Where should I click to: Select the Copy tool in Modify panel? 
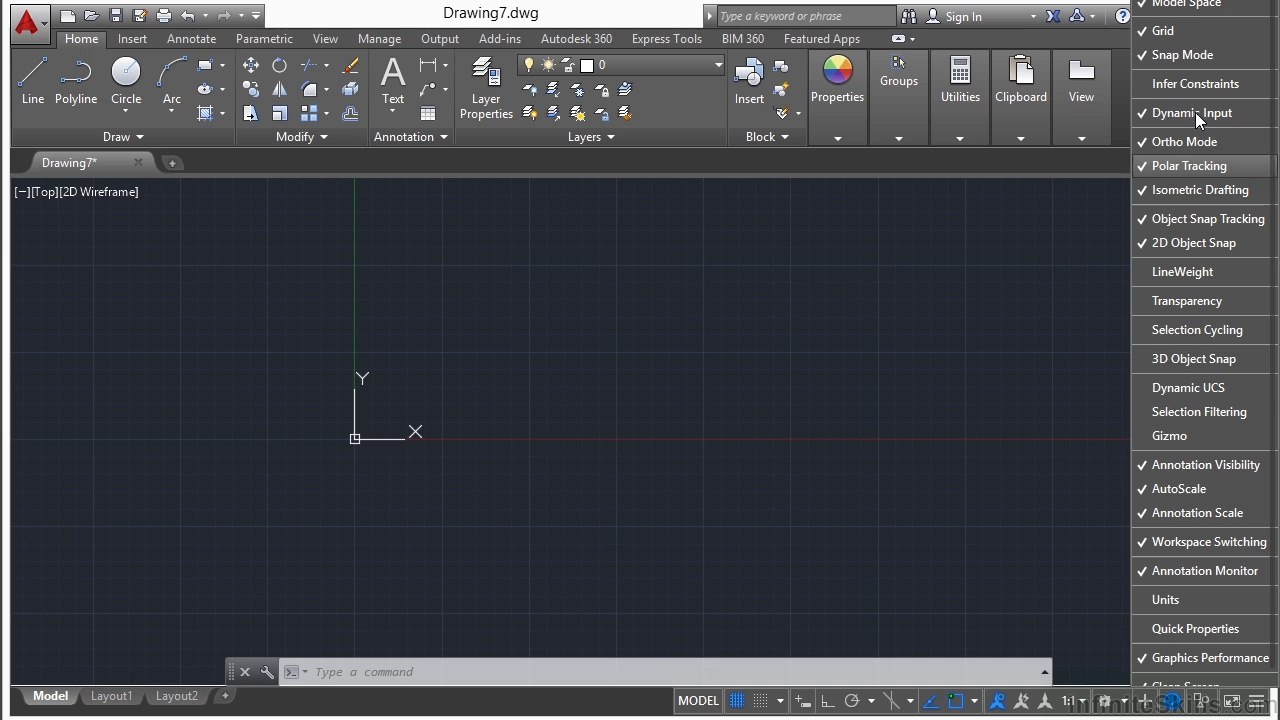coord(251,90)
